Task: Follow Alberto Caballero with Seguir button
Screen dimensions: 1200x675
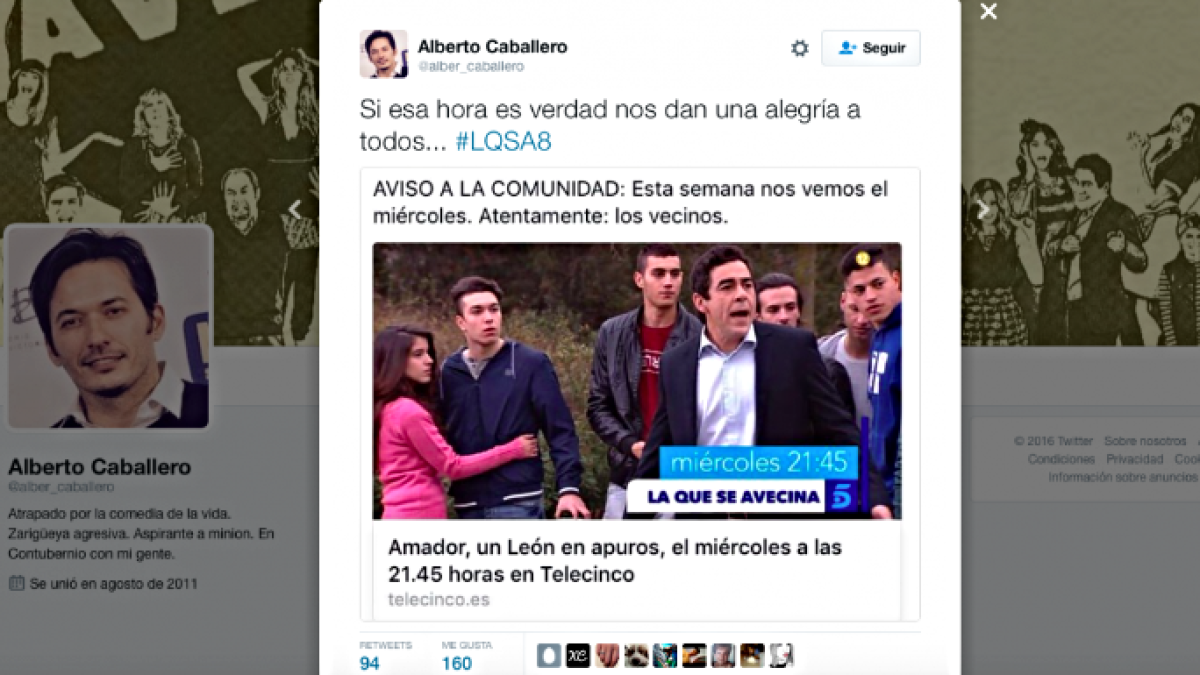Action: tap(871, 48)
